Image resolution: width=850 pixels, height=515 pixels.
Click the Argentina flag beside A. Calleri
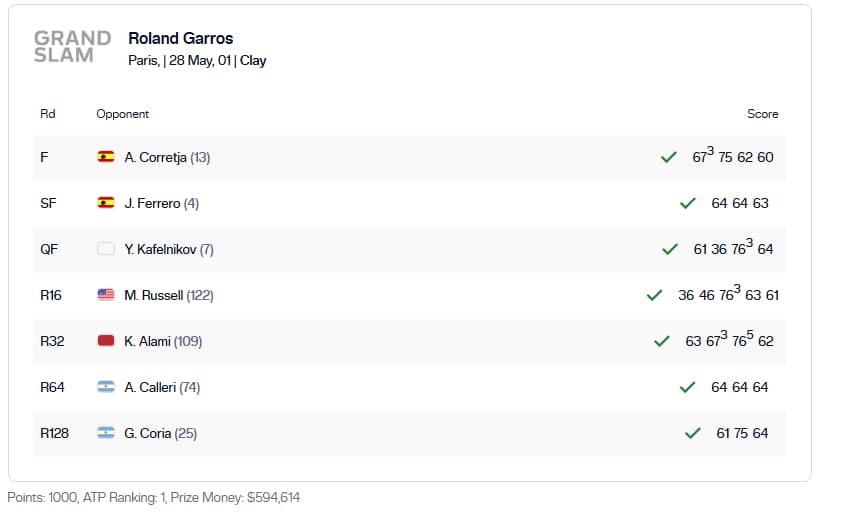coord(106,387)
